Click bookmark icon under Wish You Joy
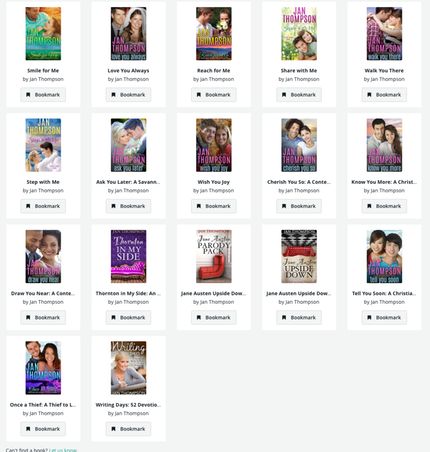Viewport: 430px width, 452px height. [x=199, y=206]
